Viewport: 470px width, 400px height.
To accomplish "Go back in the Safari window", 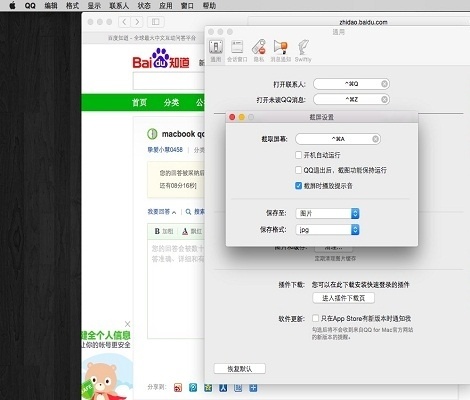I will tap(124, 22).
